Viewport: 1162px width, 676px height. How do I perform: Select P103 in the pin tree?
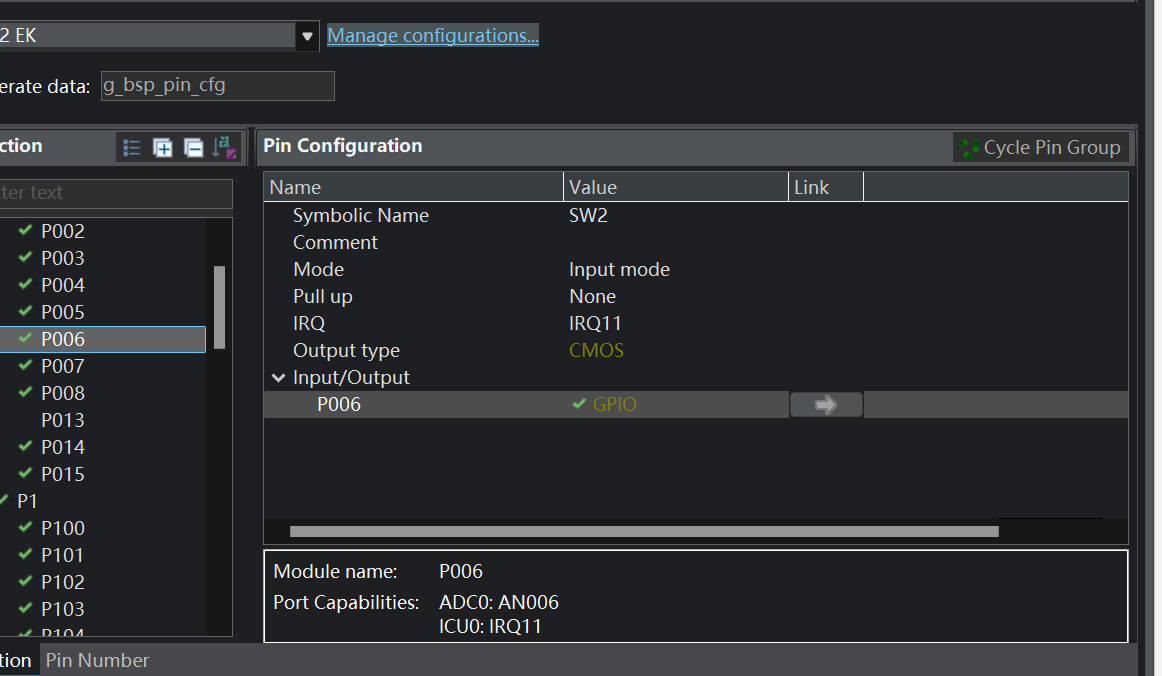63,609
